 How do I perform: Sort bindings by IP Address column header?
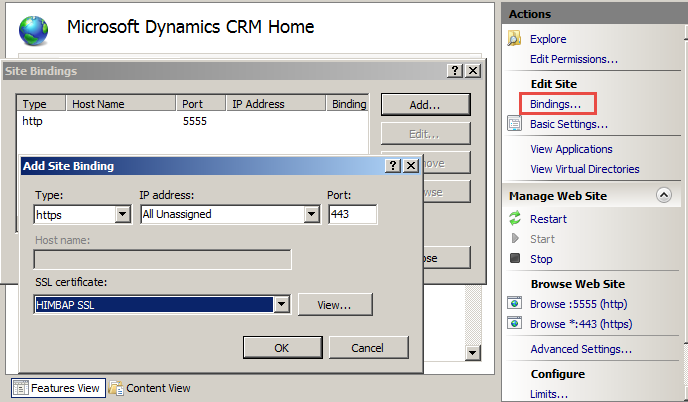(x=276, y=104)
